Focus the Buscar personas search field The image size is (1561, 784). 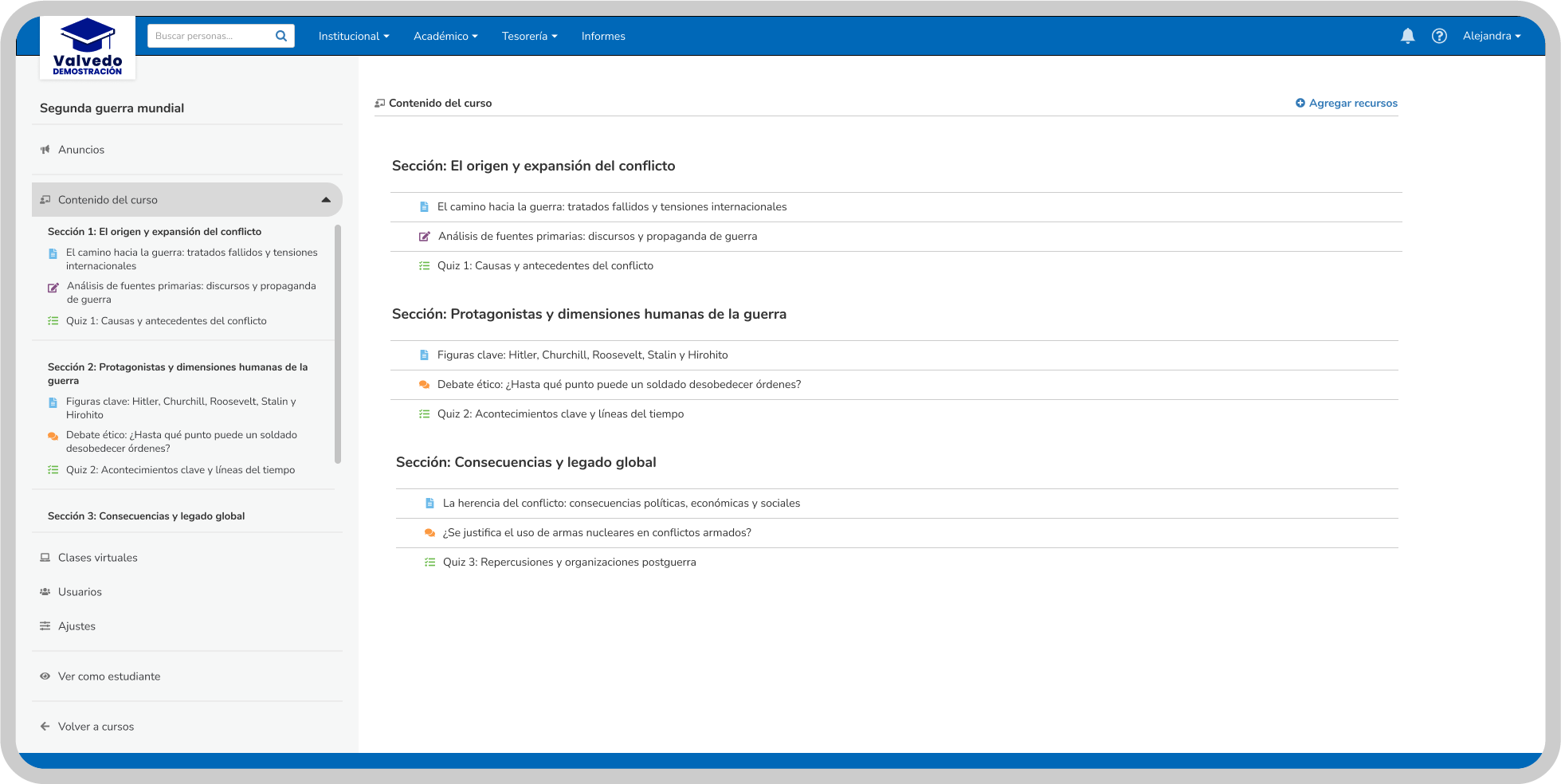(209, 36)
